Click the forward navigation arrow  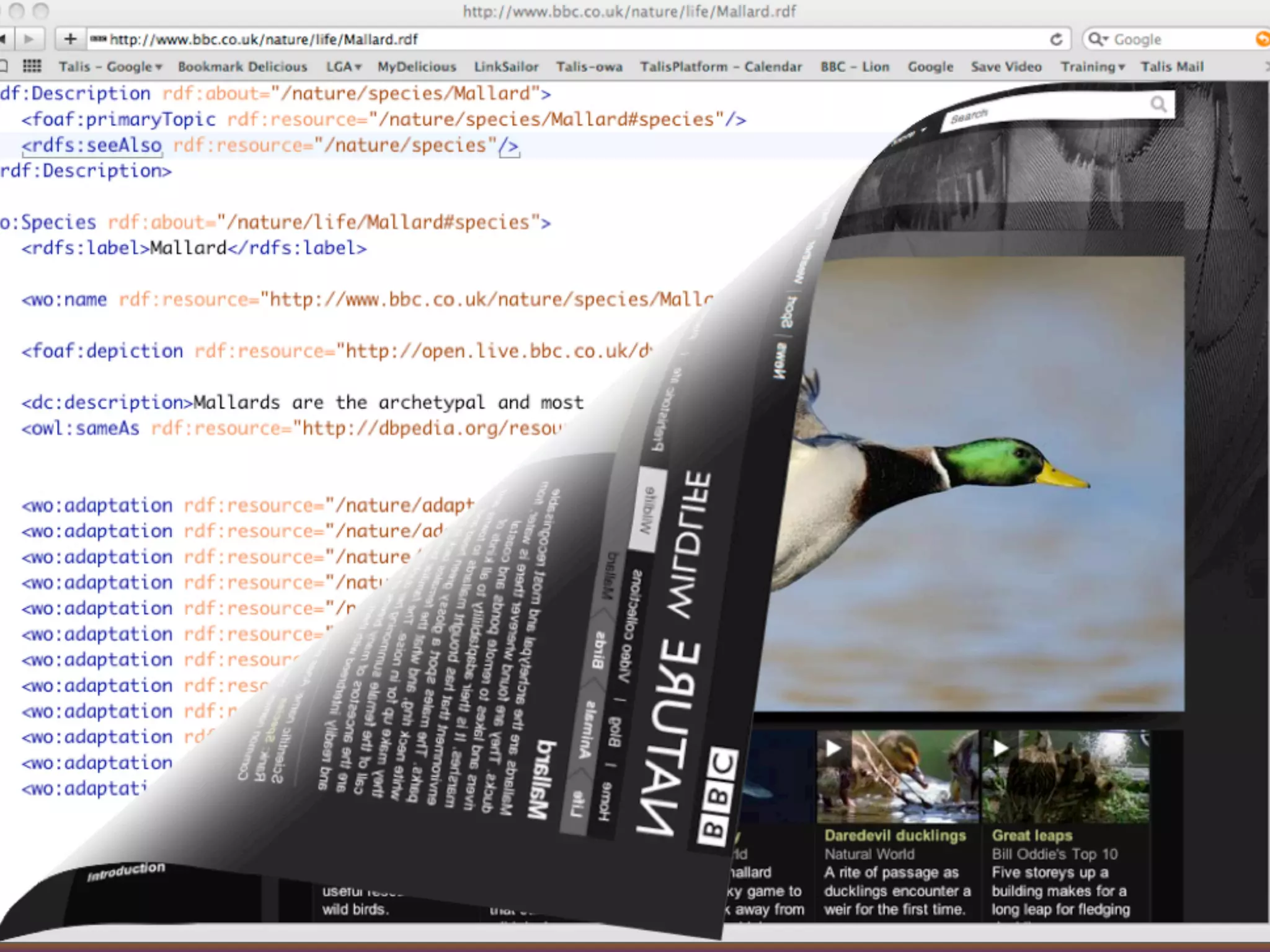pyautogui.click(x=29, y=40)
